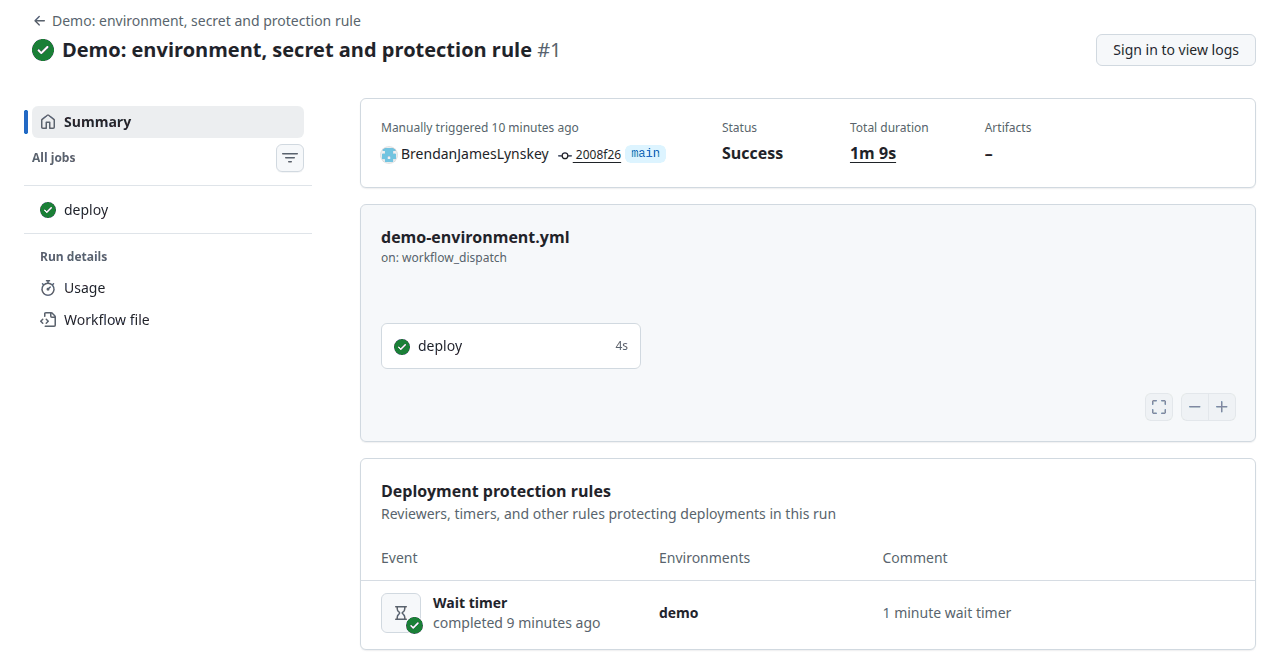Zoom out the workflow graph
The width and height of the screenshot is (1280, 660).
pos(1195,407)
